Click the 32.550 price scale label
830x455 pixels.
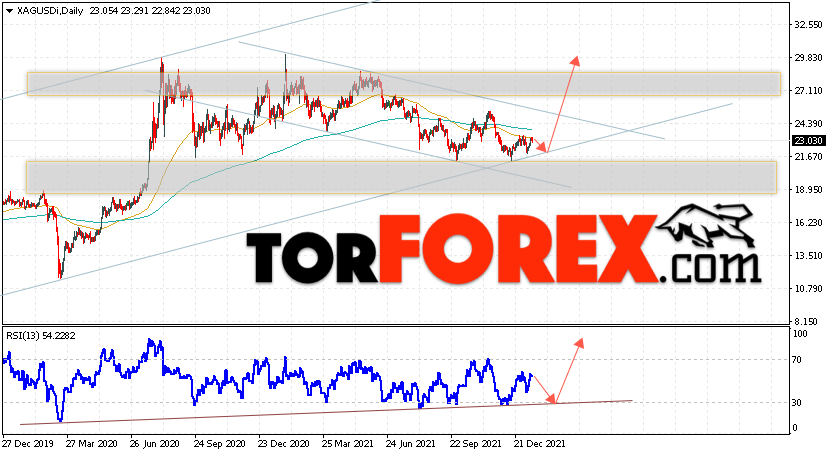pyautogui.click(x=808, y=25)
